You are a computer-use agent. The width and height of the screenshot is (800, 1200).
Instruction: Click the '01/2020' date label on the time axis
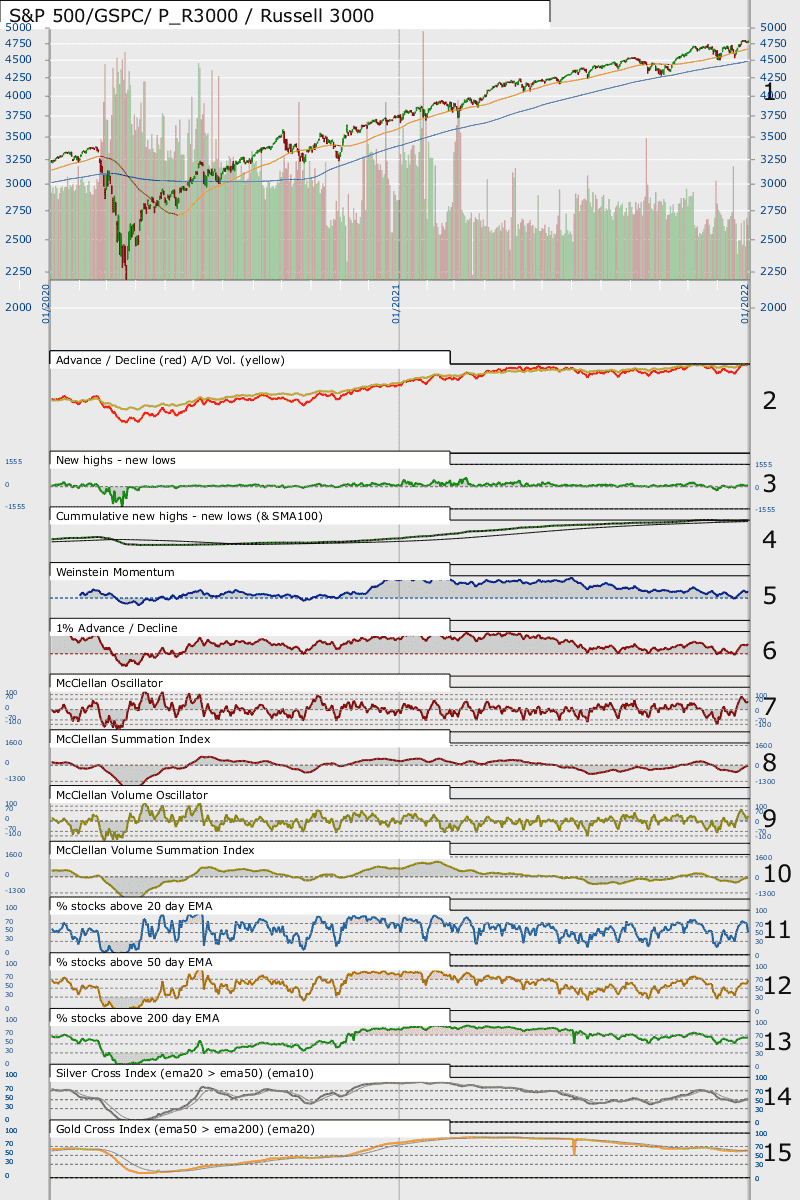(47, 303)
